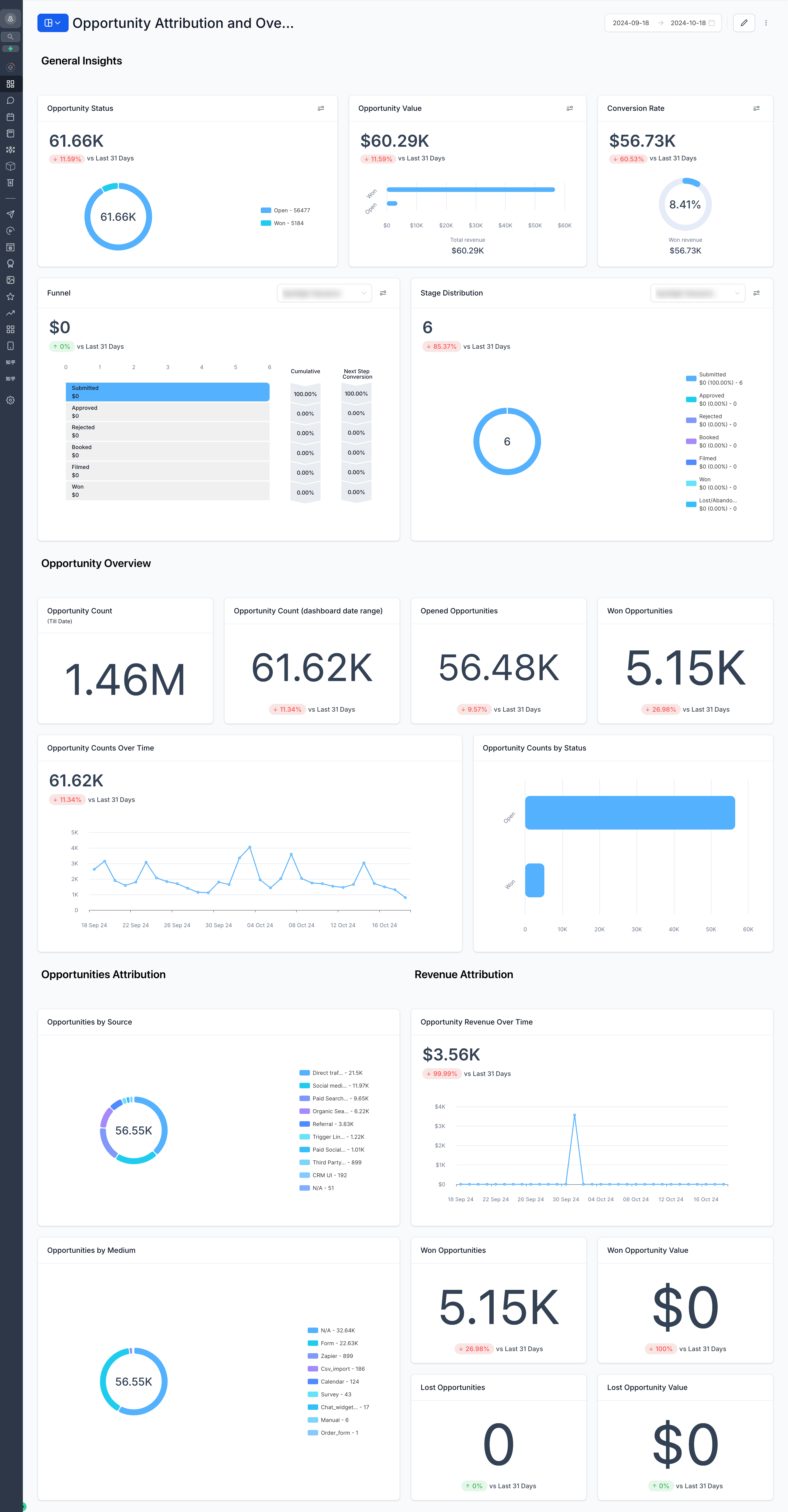This screenshot has height=1512, width=788.
Task: Open the Reputation star icon
Action: pyautogui.click(x=11, y=296)
